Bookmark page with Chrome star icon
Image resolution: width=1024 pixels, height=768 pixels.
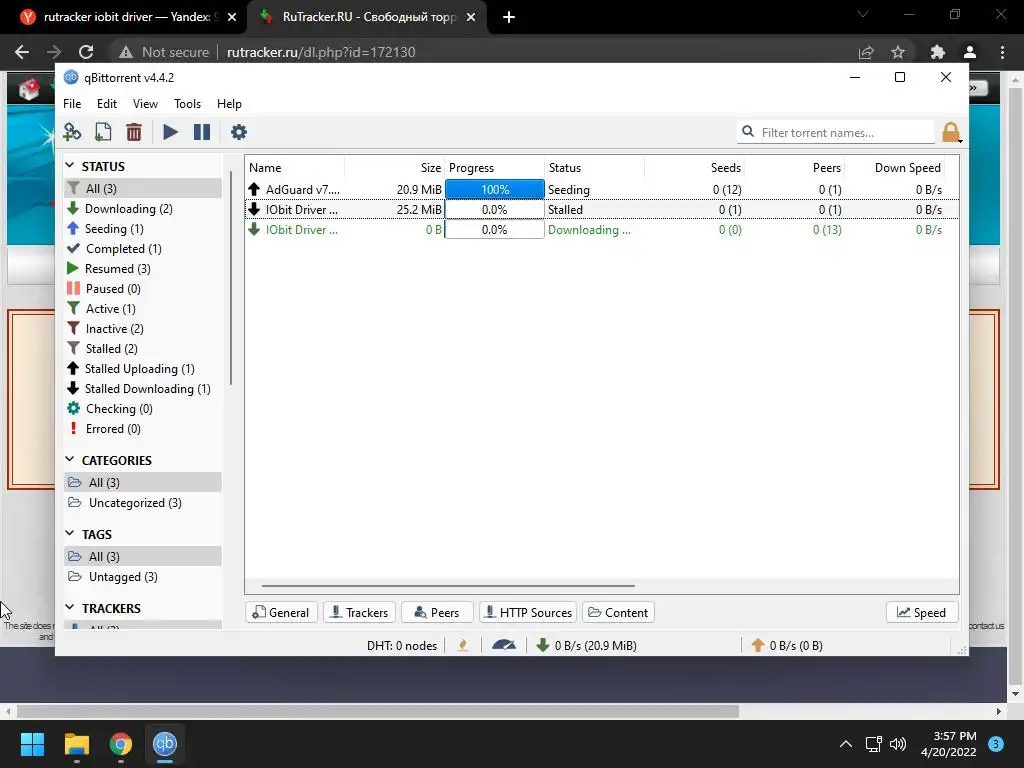[898, 52]
